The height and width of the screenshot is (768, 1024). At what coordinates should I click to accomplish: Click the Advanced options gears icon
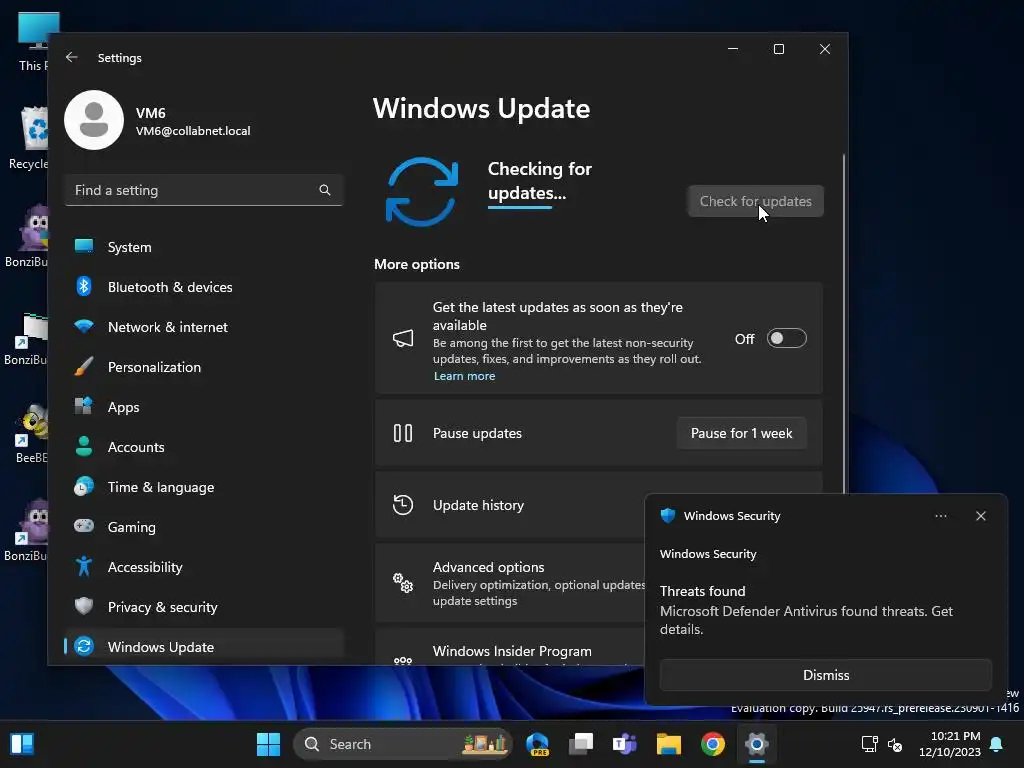(x=403, y=583)
